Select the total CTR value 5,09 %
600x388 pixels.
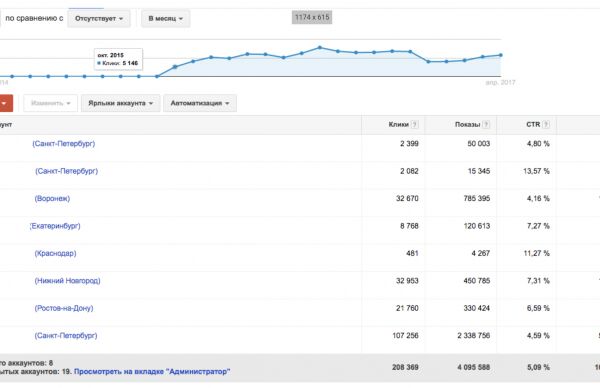[538, 367]
